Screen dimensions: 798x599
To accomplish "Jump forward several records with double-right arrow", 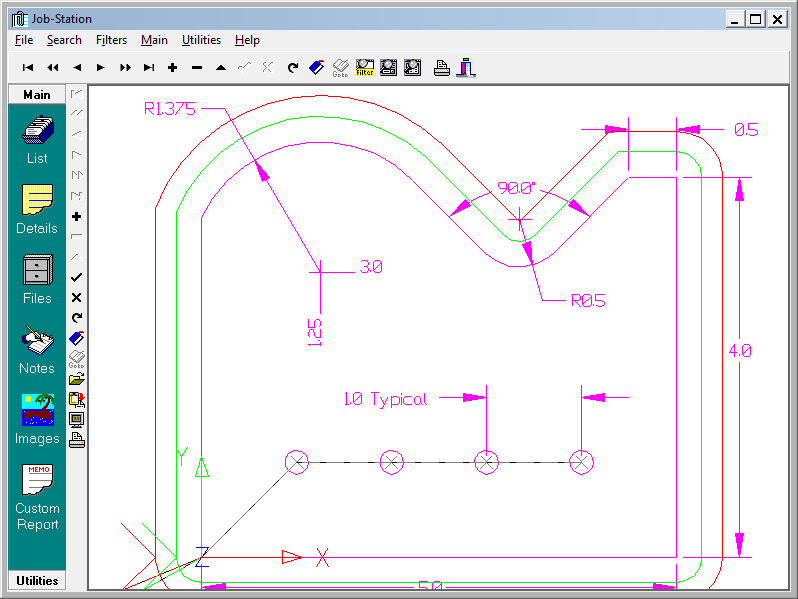I will point(125,67).
